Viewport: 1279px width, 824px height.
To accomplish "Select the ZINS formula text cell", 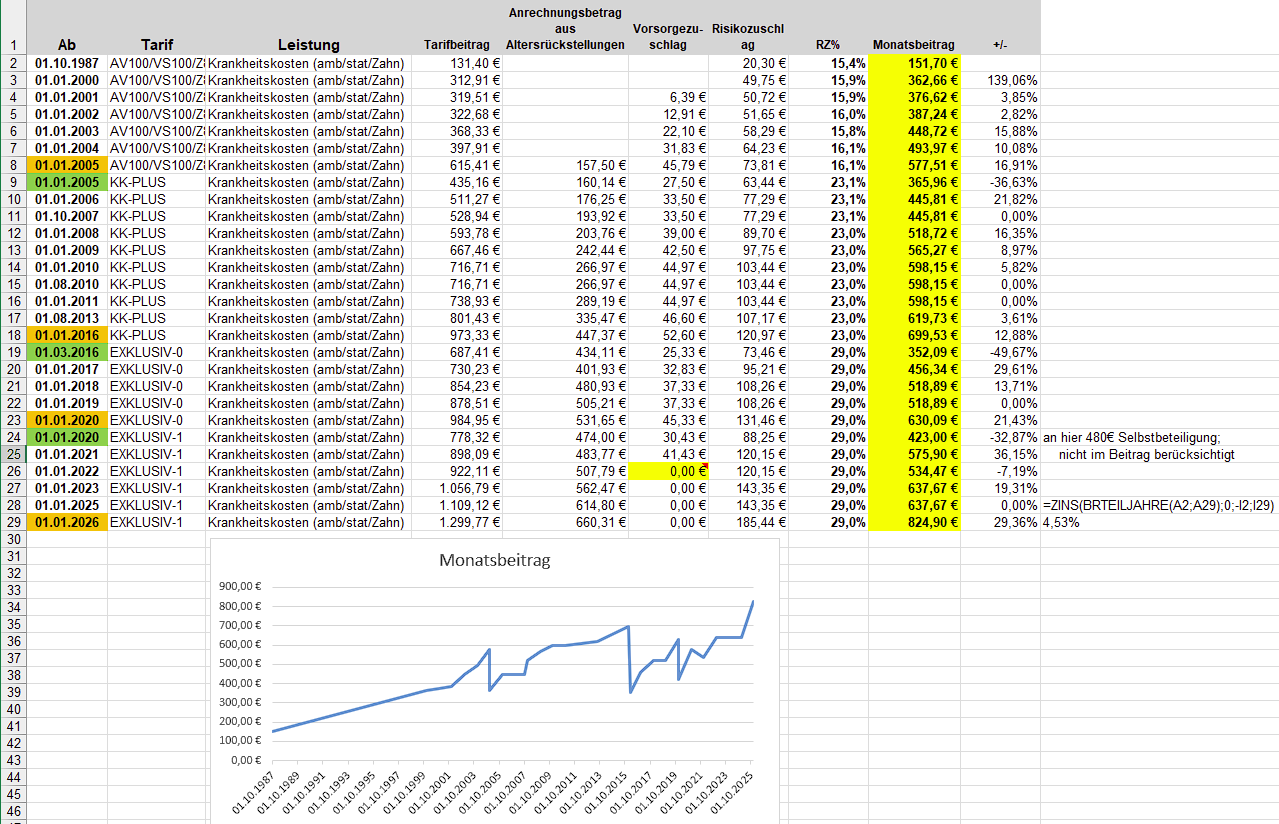I will point(1158,505).
